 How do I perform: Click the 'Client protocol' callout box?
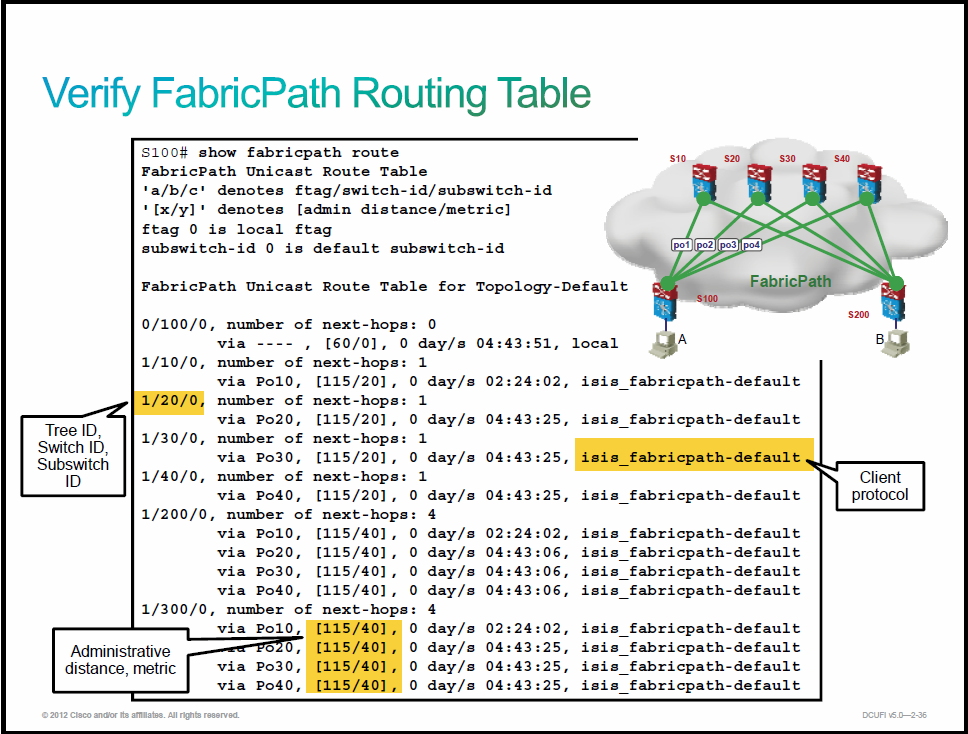(x=880, y=486)
